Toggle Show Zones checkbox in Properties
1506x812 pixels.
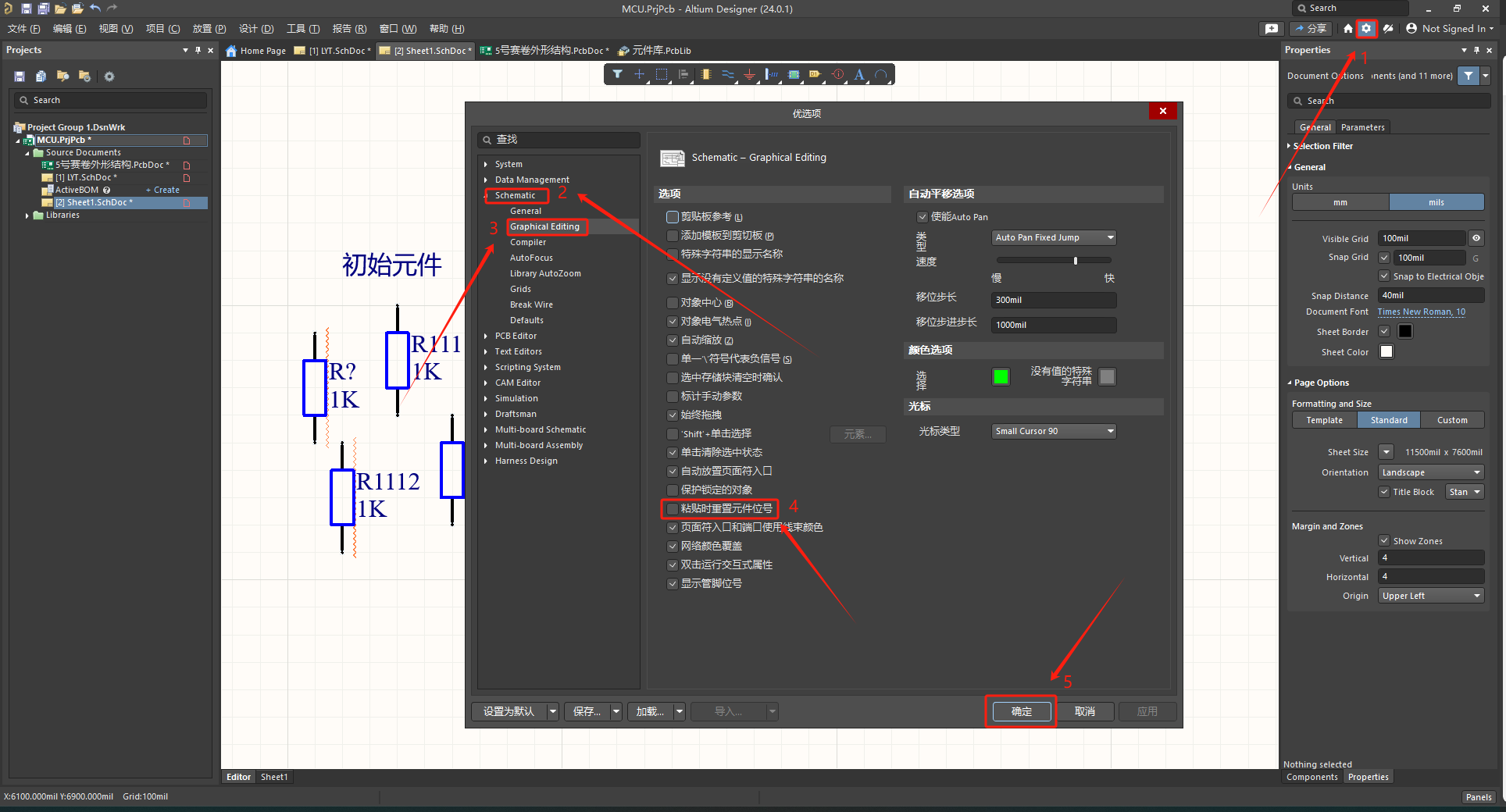tap(1384, 540)
